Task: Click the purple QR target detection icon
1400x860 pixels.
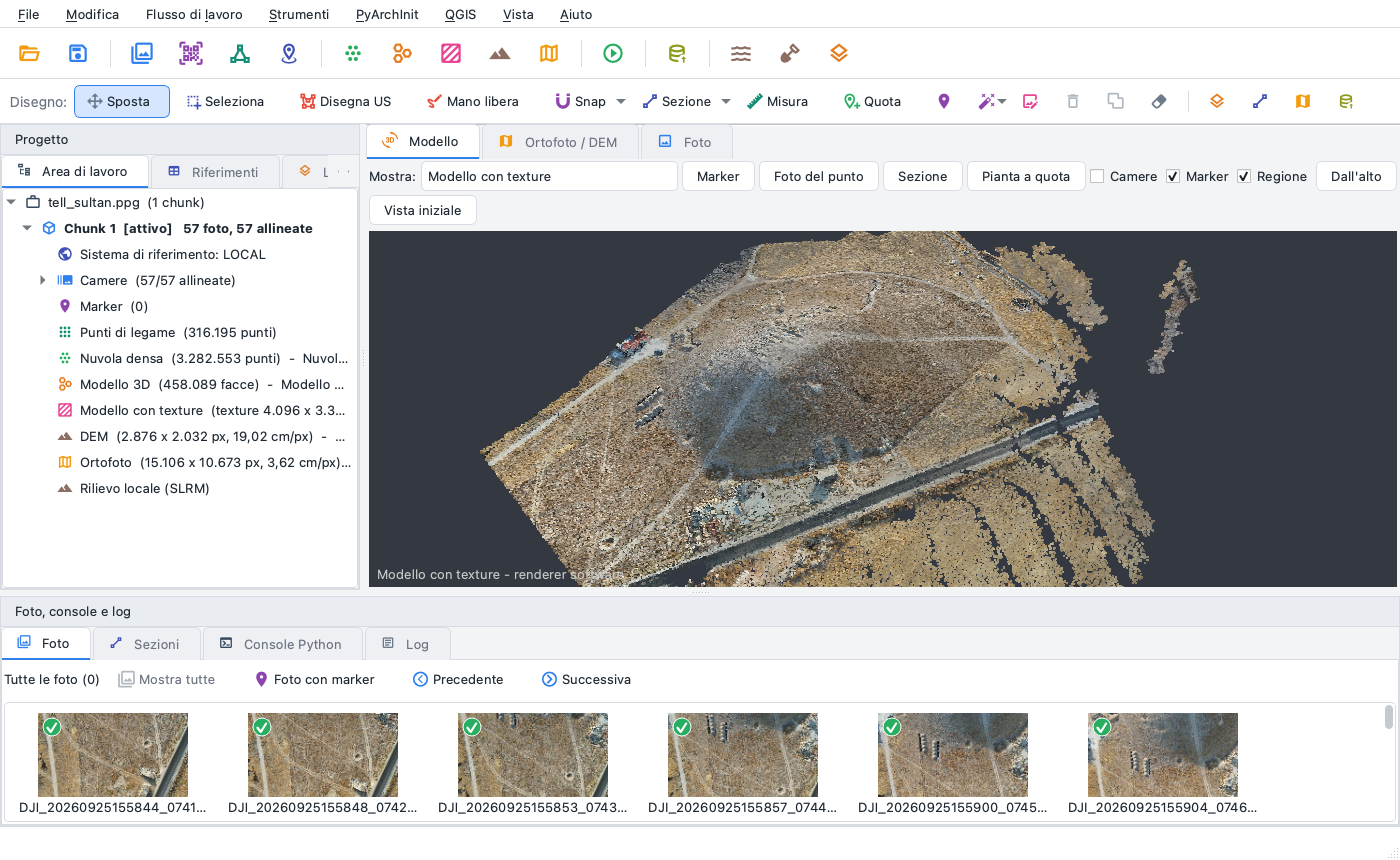Action: 191,53
